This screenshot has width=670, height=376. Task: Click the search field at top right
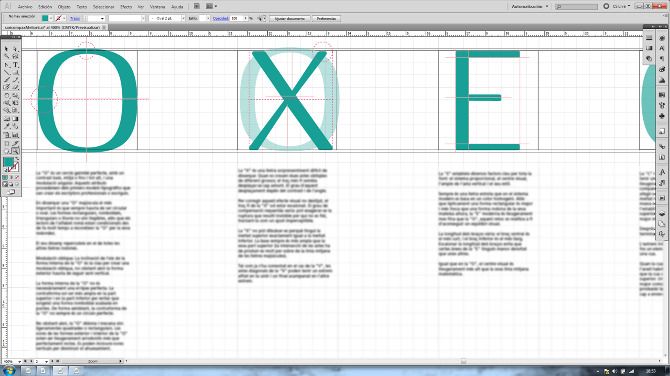(x=576, y=6)
